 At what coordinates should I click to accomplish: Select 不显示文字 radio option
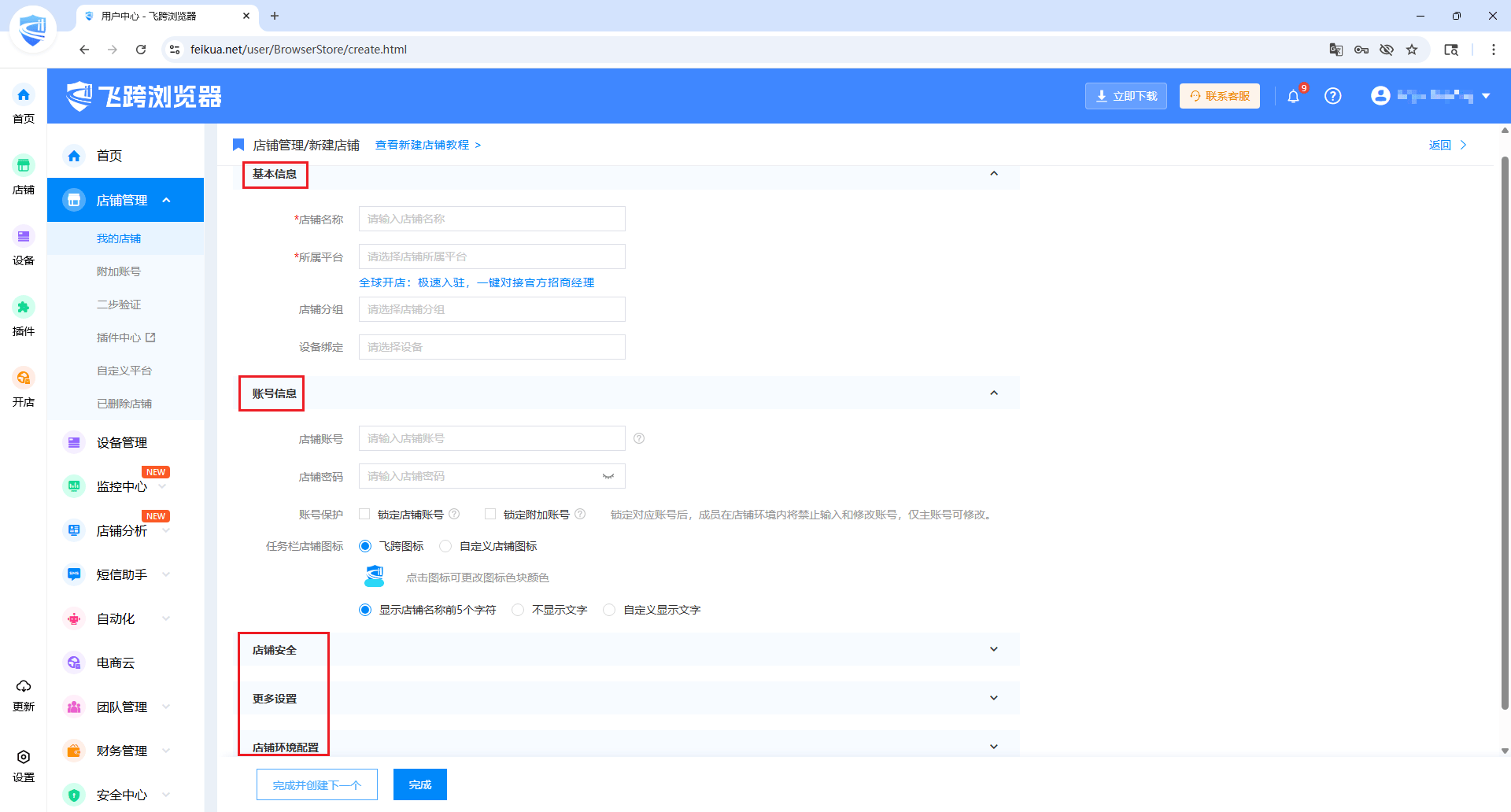[518, 610]
